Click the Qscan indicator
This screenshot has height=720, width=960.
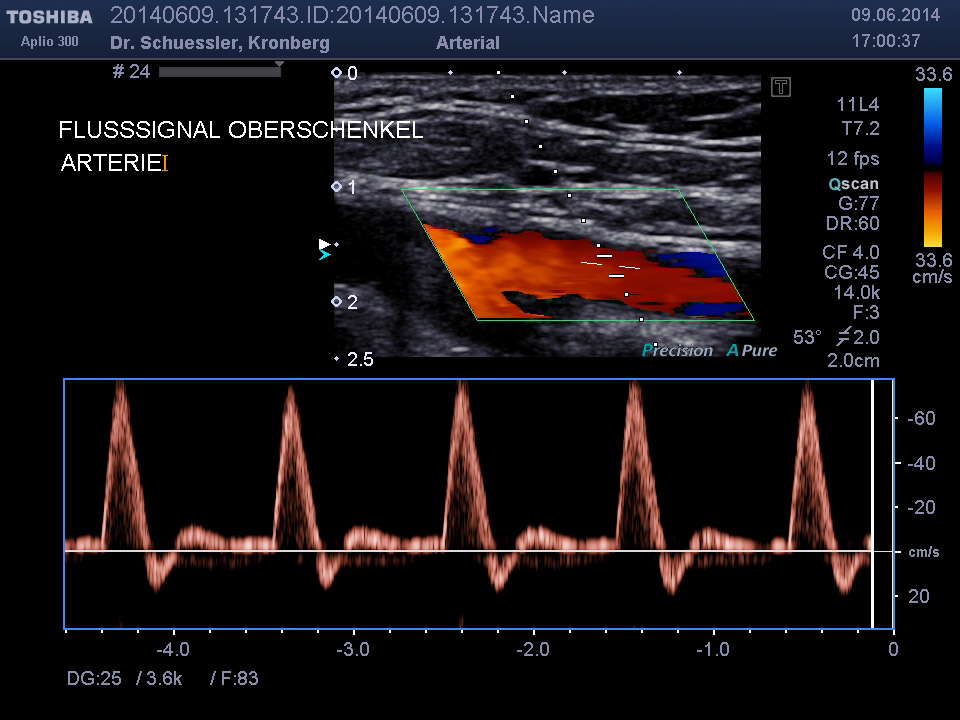853,183
